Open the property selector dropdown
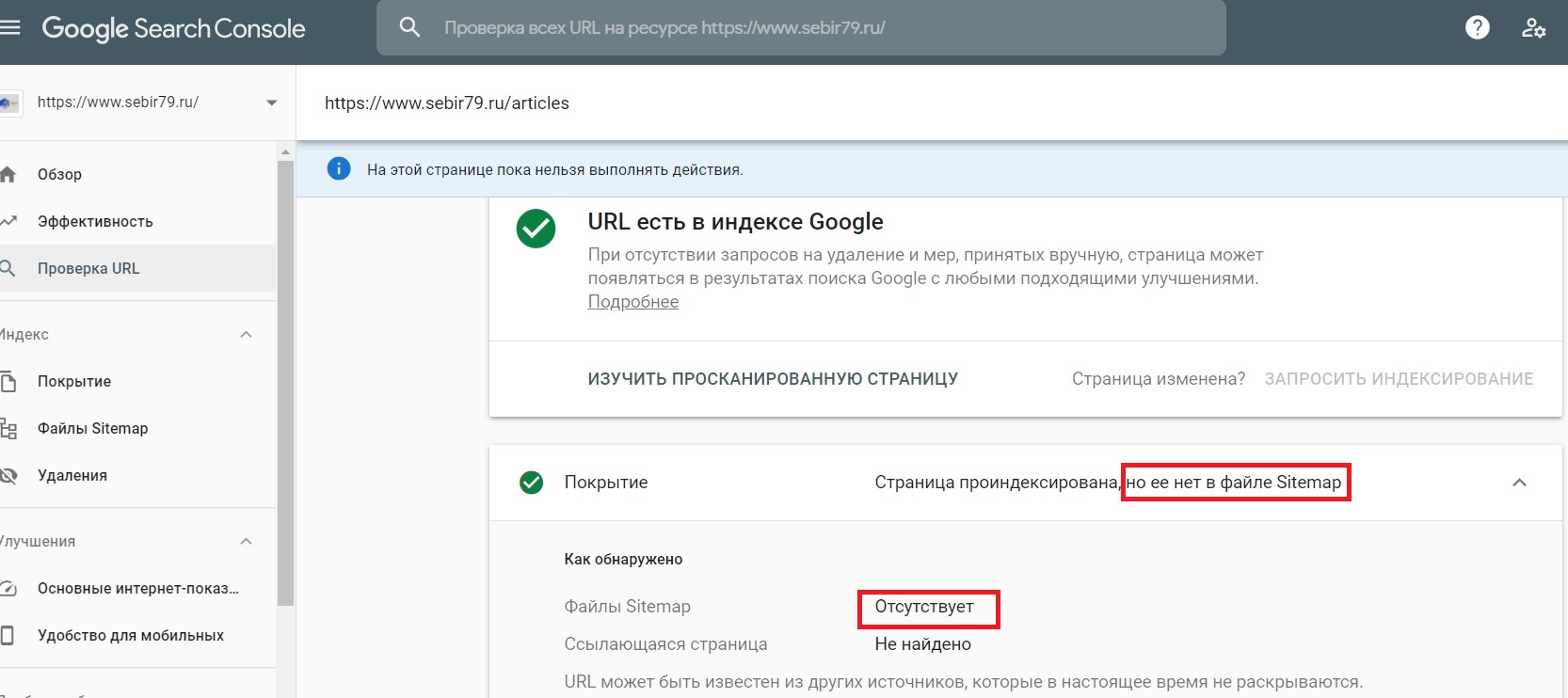This screenshot has height=698, width=1568. (271, 103)
